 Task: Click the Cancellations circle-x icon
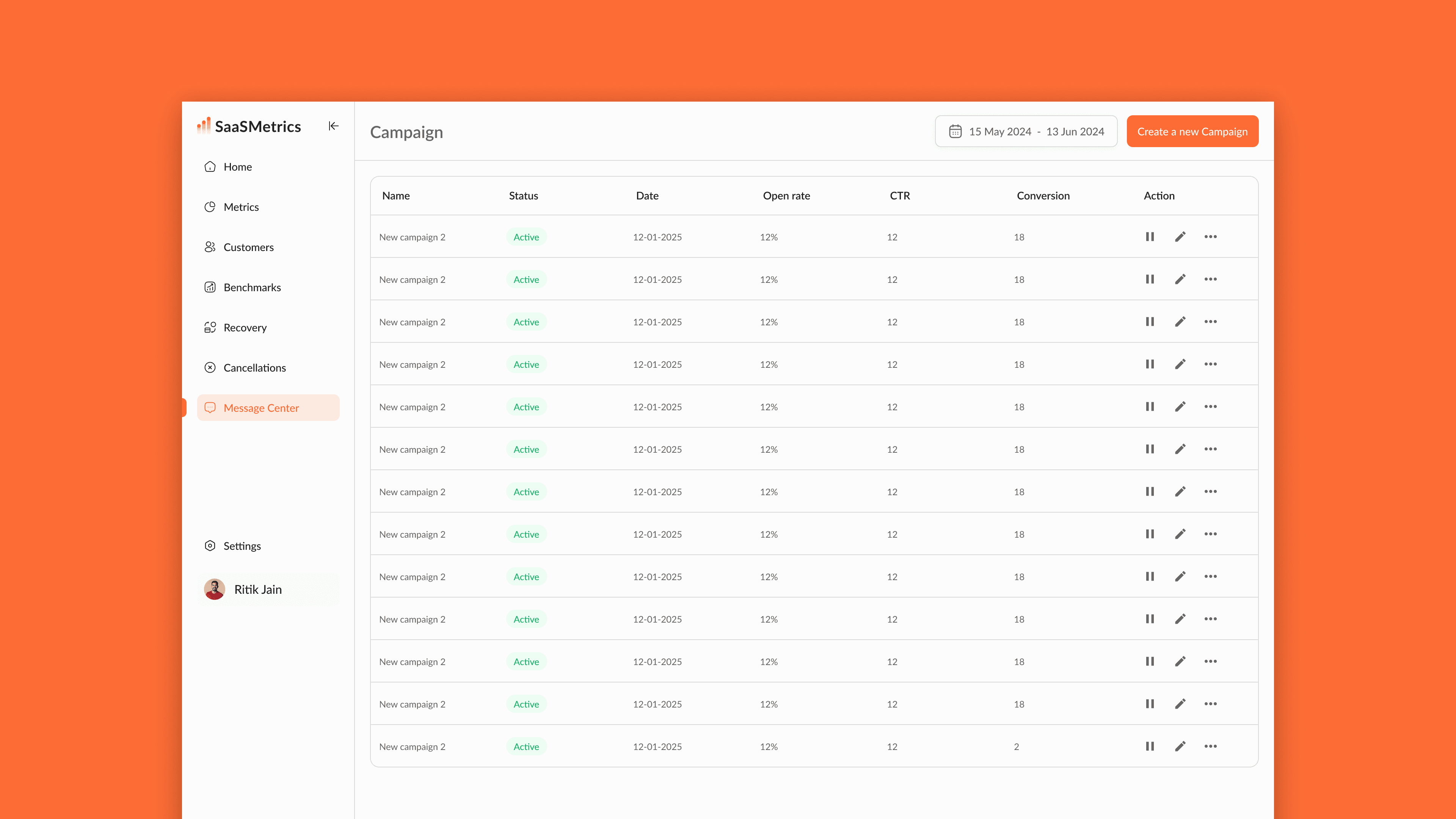(210, 367)
